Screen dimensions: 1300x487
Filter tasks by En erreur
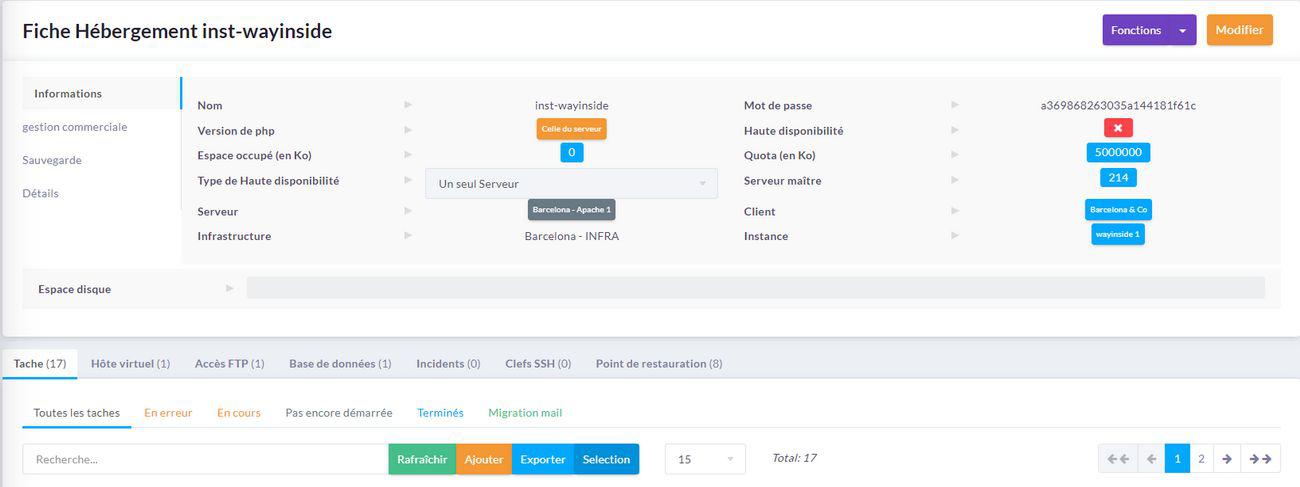coord(168,412)
